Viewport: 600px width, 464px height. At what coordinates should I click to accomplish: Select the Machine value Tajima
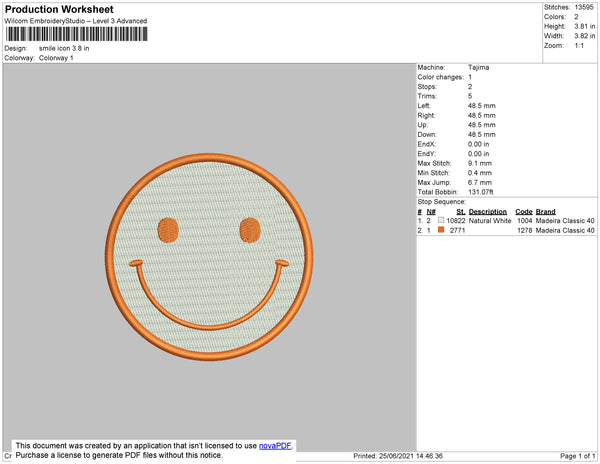click(478, 67)
